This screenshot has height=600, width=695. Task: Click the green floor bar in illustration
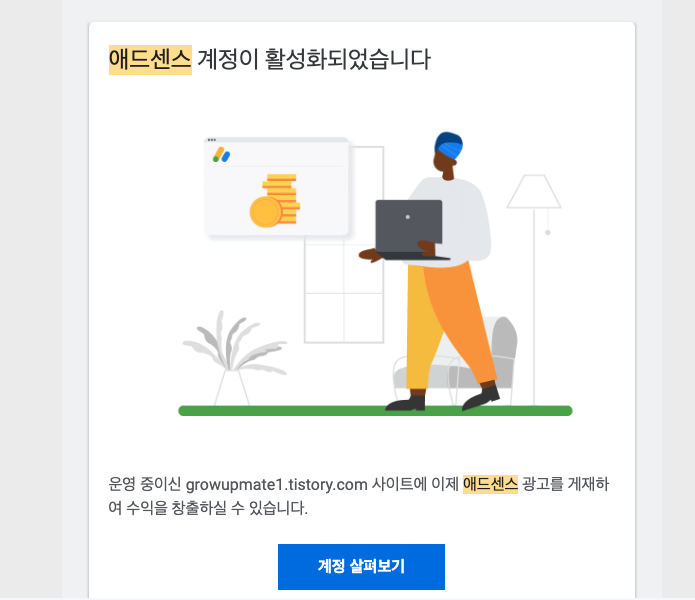click(x=375, y=411)
